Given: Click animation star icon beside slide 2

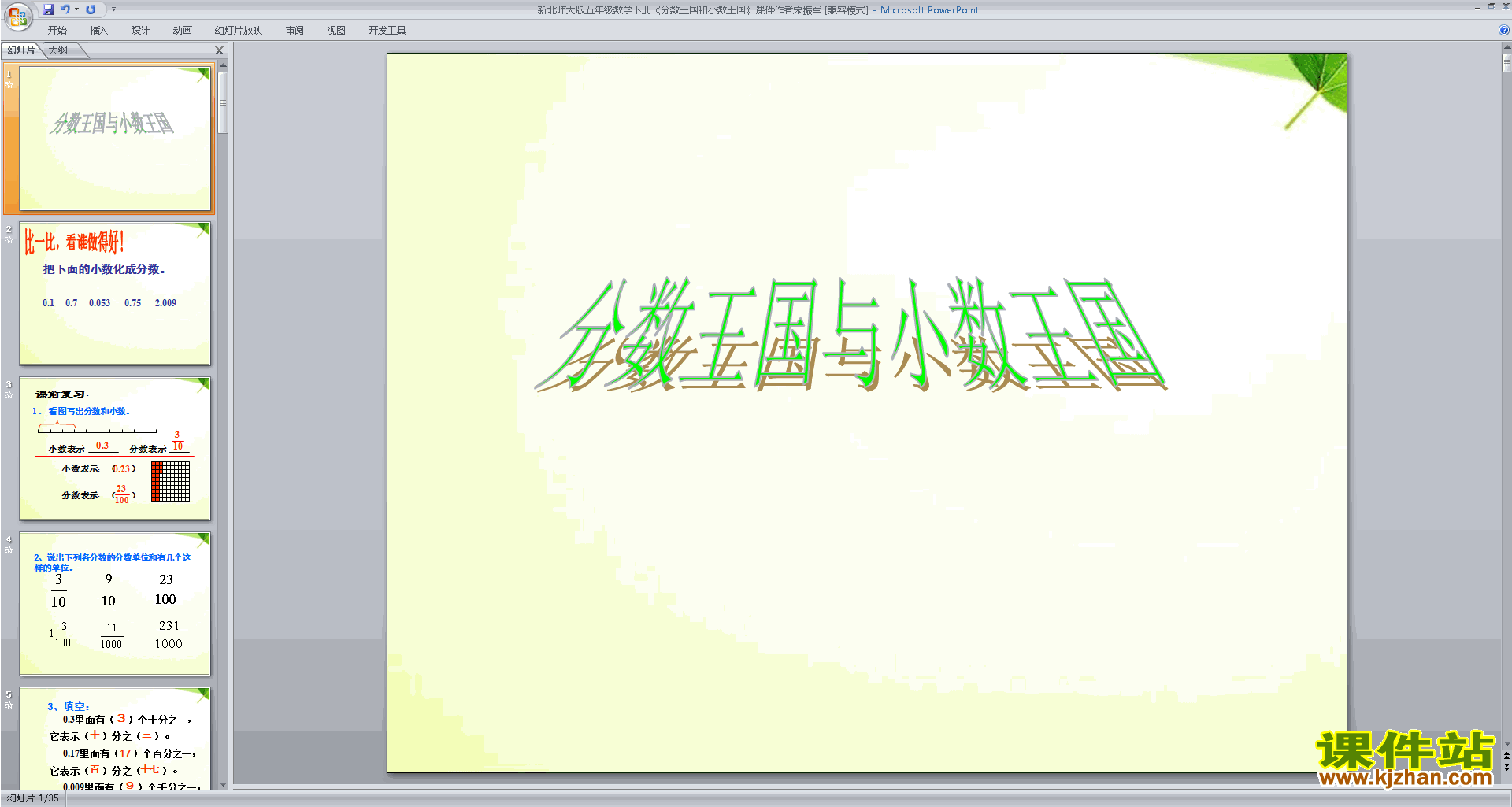Looking at the screenshot, I should [x=9, y=239].
